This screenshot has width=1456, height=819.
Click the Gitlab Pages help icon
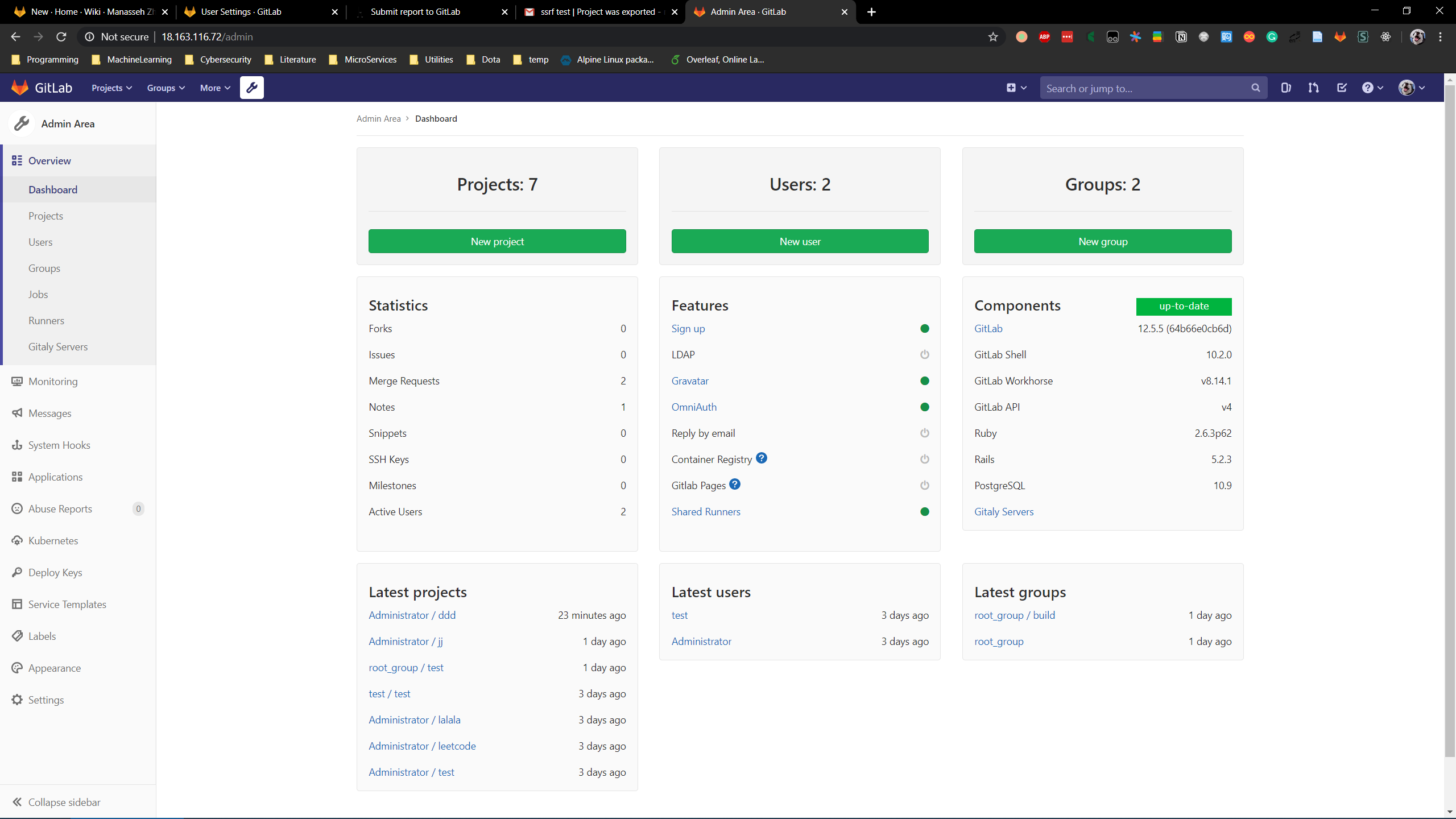tap(735, 484)
